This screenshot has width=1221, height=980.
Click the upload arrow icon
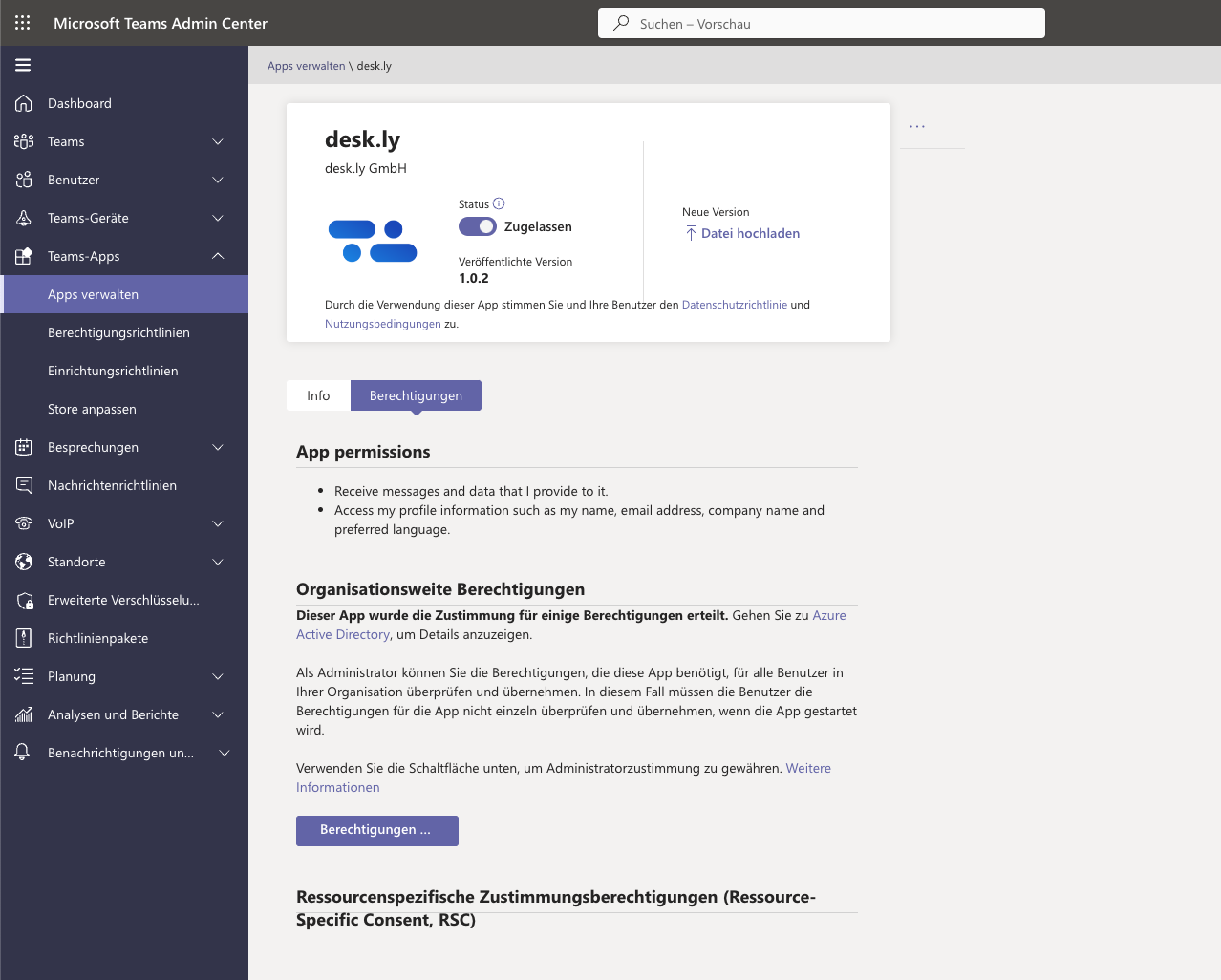(x=691, y=233)
